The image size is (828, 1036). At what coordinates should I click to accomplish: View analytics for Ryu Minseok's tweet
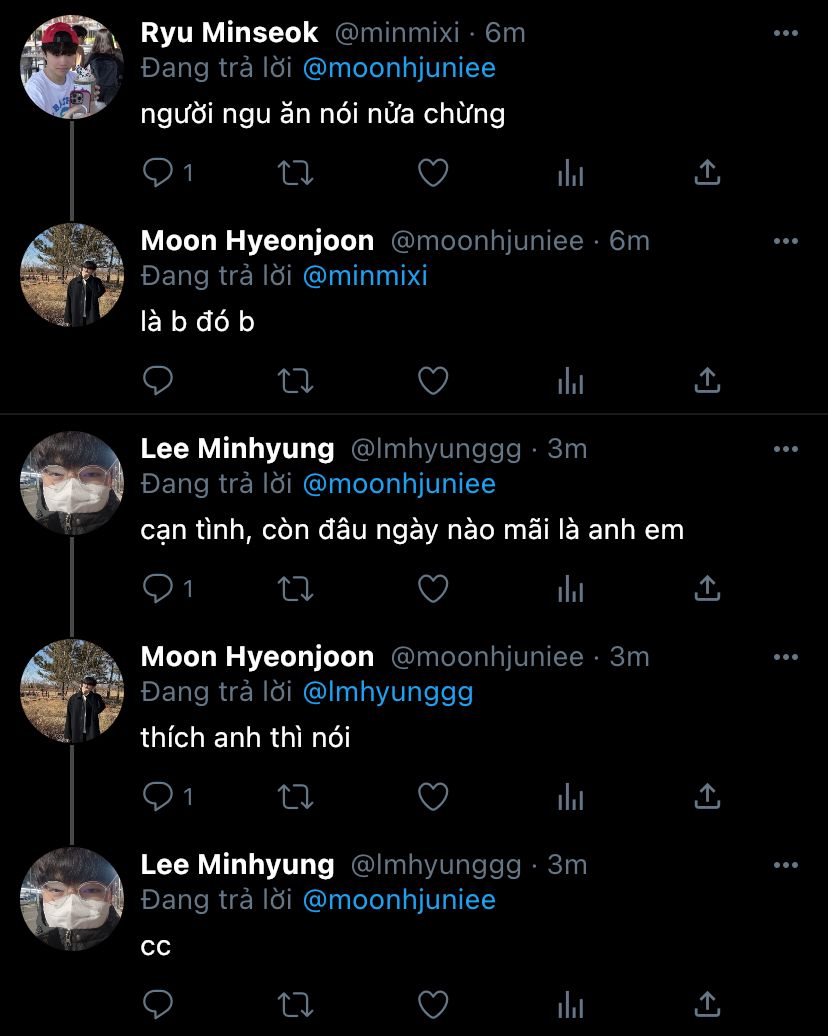tap(570, 173)
